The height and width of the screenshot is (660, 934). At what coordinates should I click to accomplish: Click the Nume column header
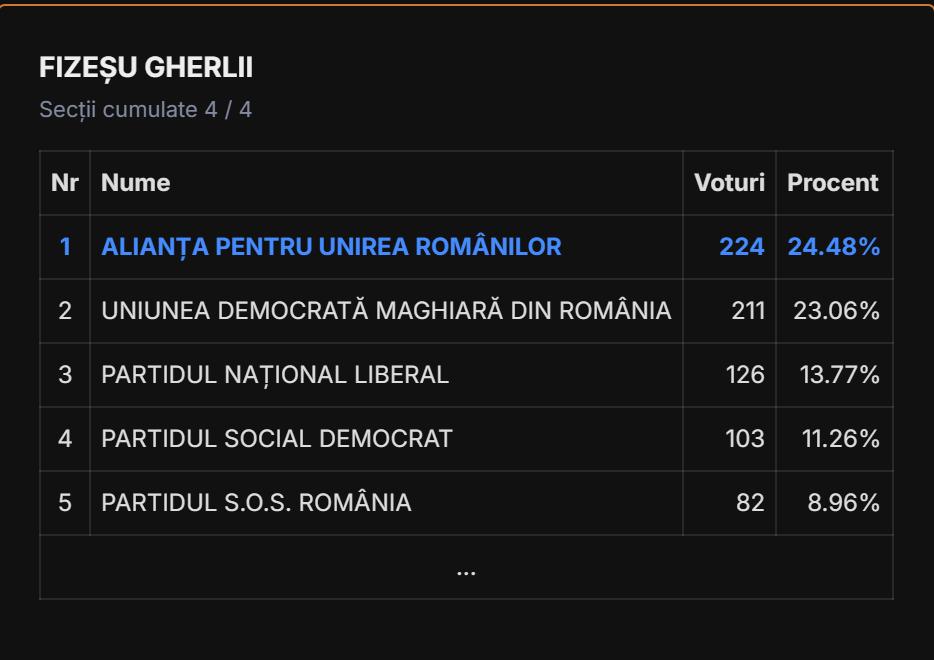[136, 183]
